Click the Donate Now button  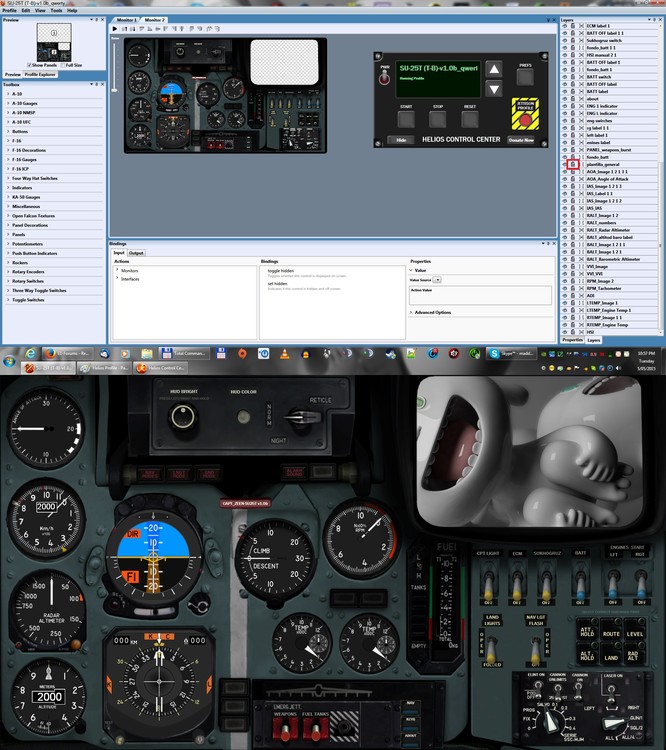[x=521, y=140]
